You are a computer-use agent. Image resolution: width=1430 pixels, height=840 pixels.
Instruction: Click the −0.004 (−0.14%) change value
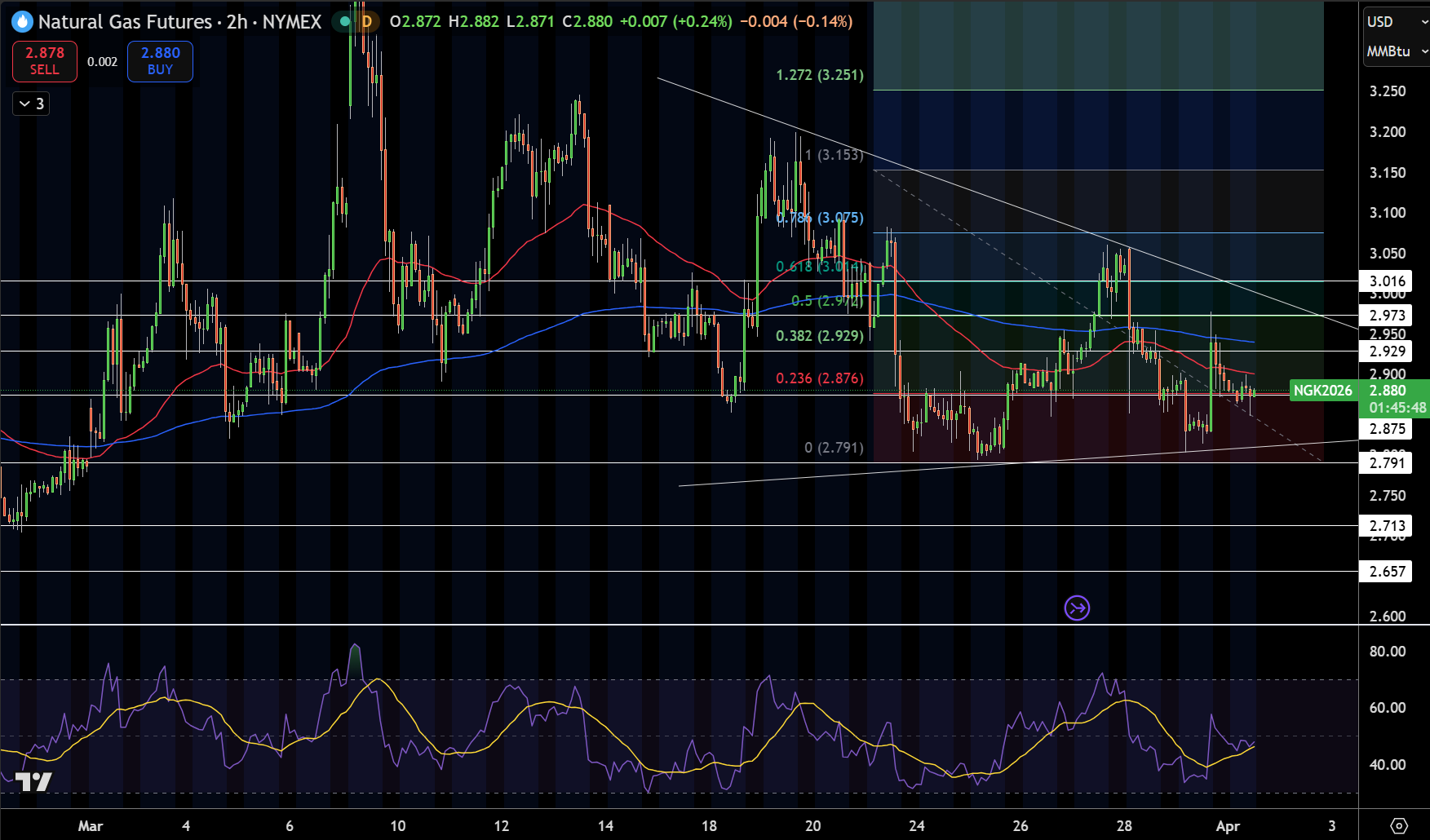[x=796, y=22]
